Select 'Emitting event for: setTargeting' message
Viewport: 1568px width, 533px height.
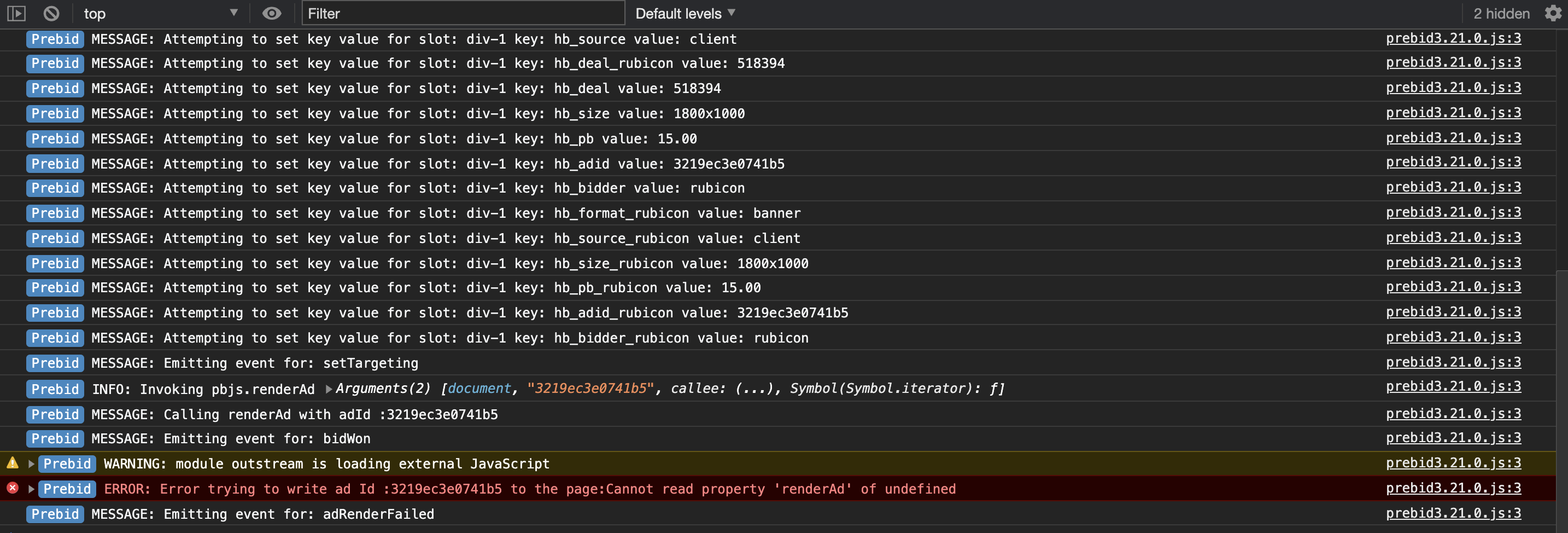255,363
